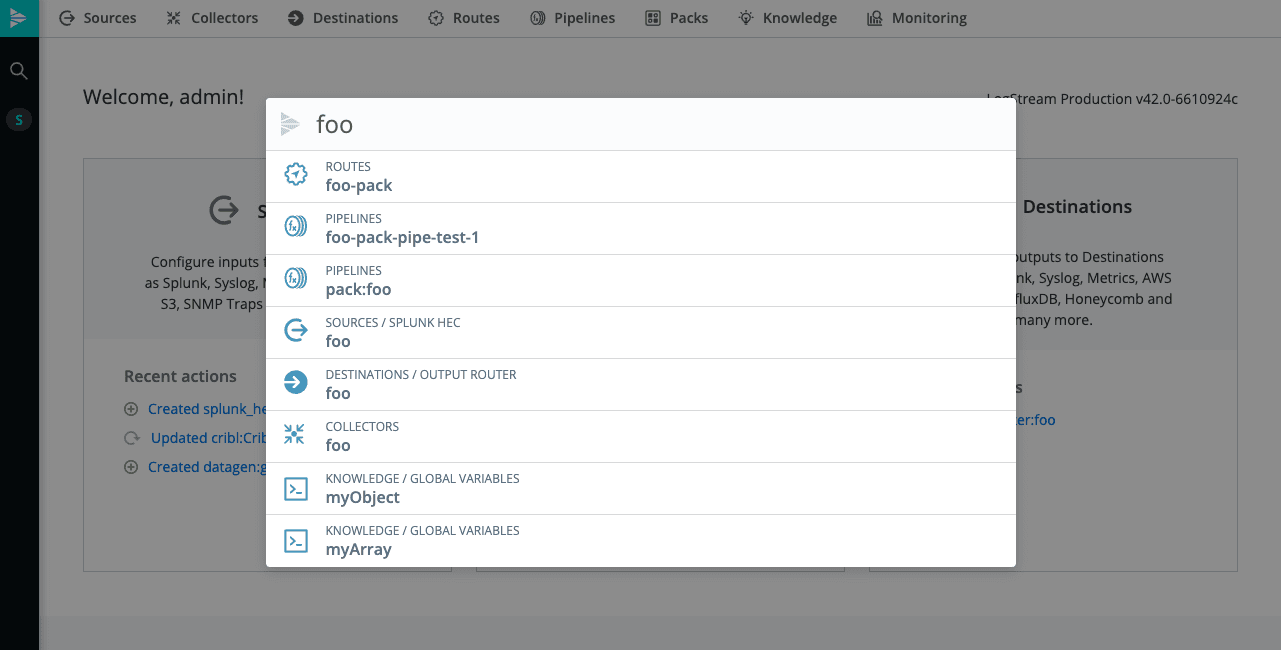Image resolution: width=1281 pixels, height=650 pixels.
Task: Click the Global Variables icon beside myObject
Action: [296, 488]
